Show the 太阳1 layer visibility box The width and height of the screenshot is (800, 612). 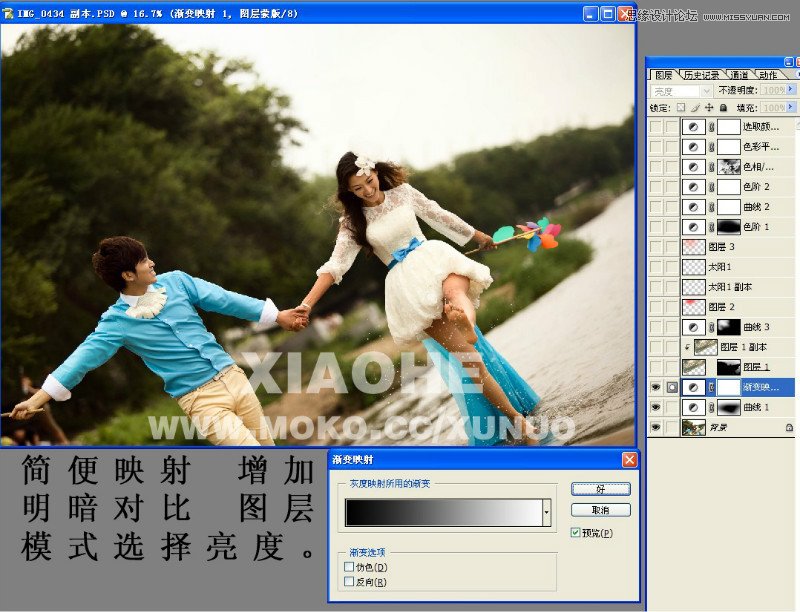[x=656, y=267]
